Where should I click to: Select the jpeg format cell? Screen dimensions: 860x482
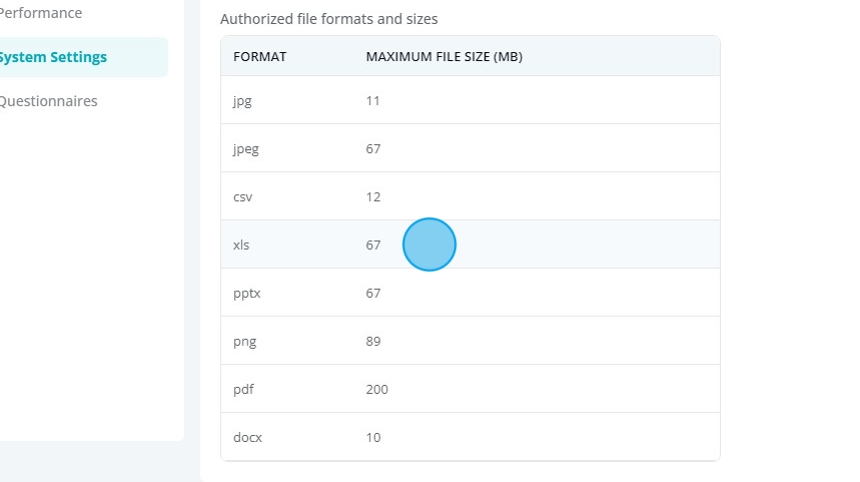click(246, 149)
